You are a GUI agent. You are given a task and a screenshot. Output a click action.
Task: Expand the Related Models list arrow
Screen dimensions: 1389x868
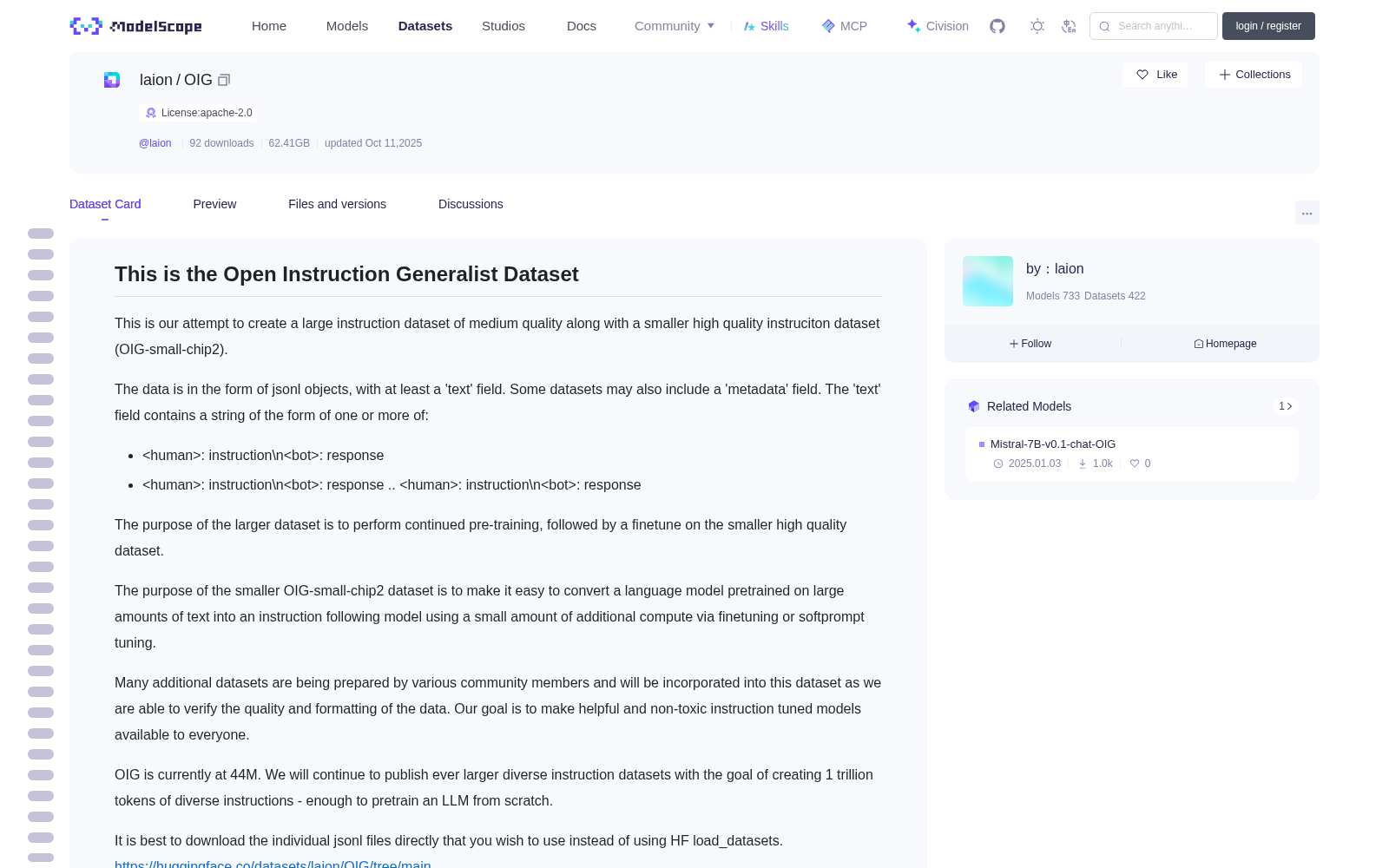(1286, 406)
